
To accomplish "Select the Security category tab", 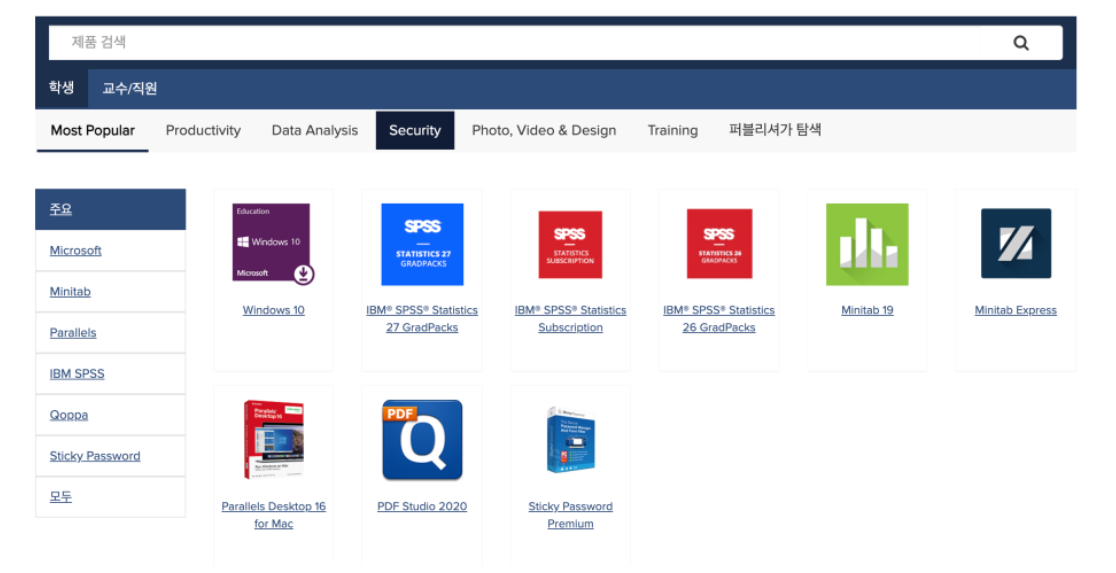I will 415,130.
